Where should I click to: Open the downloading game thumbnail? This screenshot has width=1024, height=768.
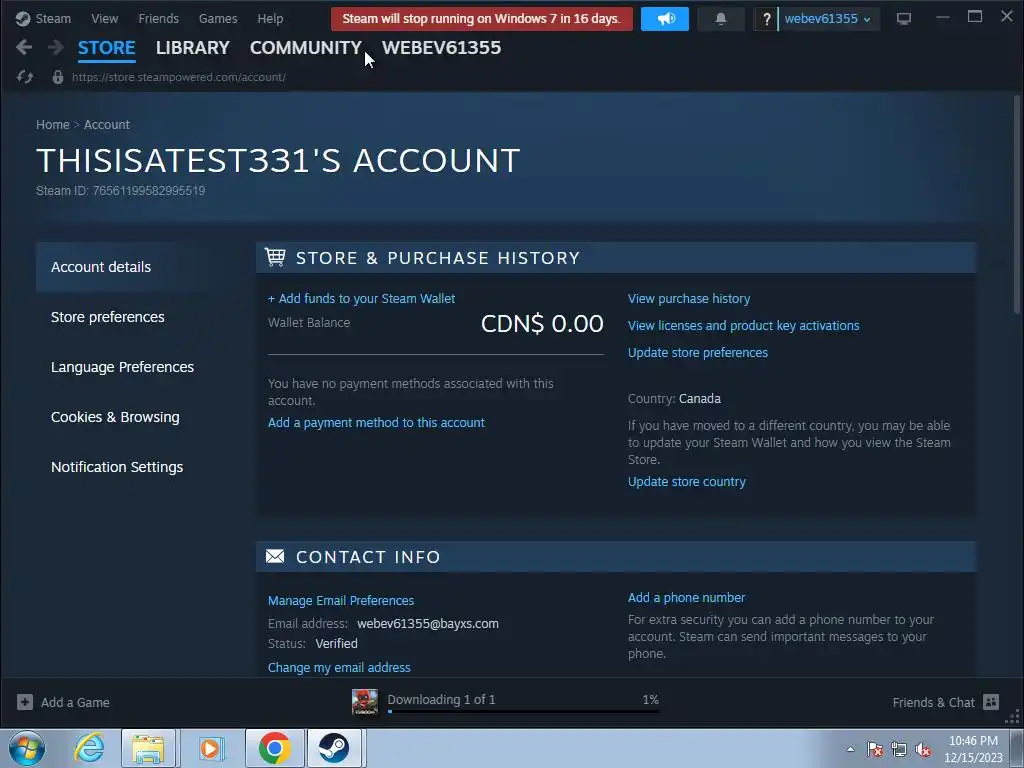tap(364, 701)
